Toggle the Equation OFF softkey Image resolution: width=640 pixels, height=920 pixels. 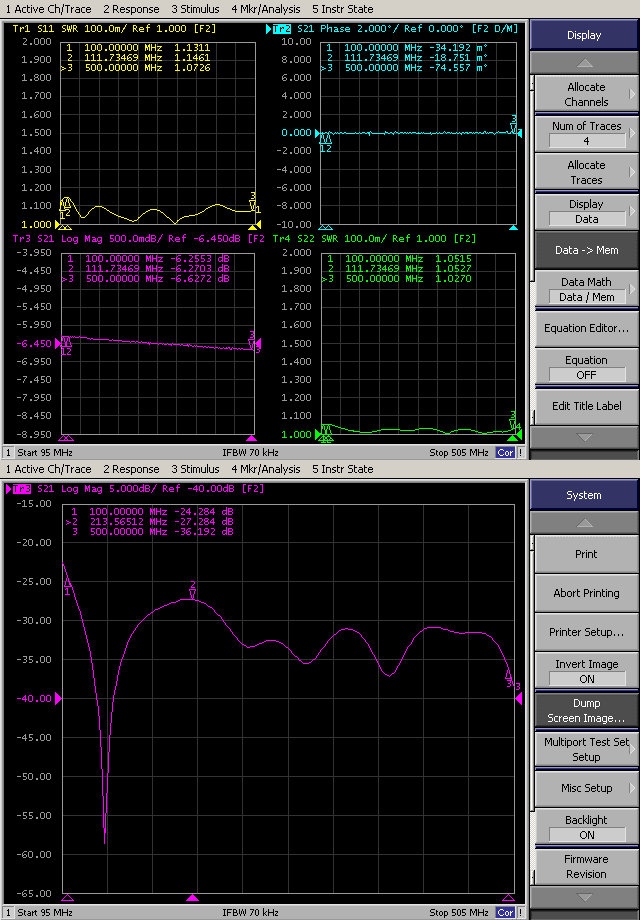pos(586,367)
